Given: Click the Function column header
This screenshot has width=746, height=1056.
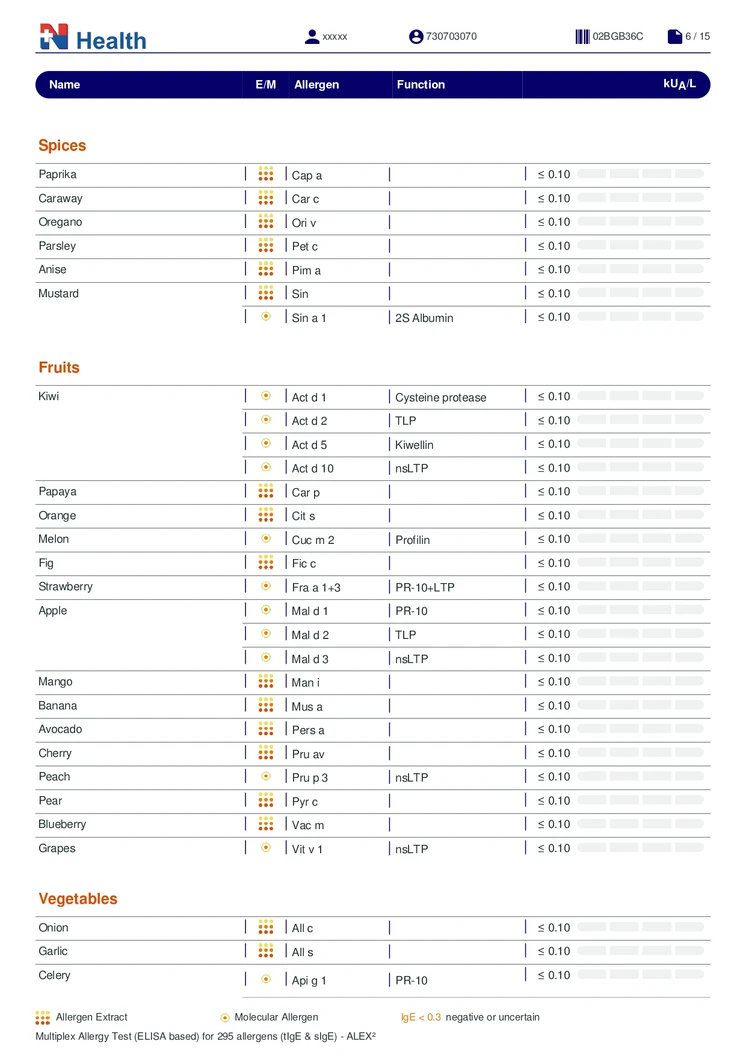Looking at the screenshot, I should click(x=421, y=85).
